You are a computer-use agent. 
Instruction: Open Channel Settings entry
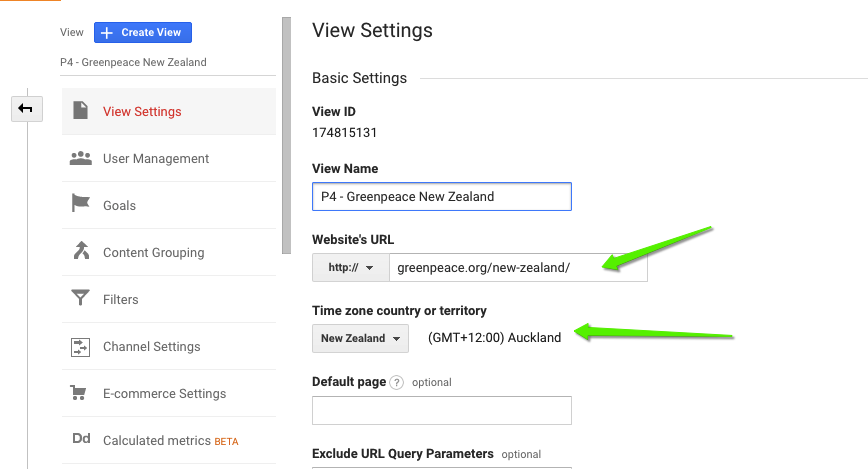(x=169, y=347)
